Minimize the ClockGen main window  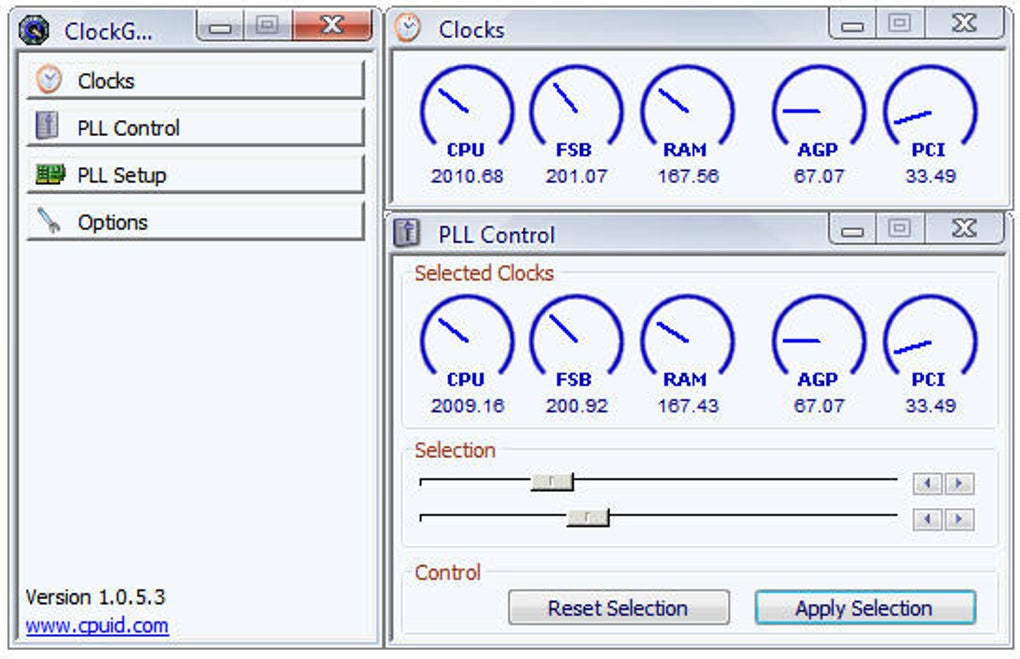pos(221,27)
